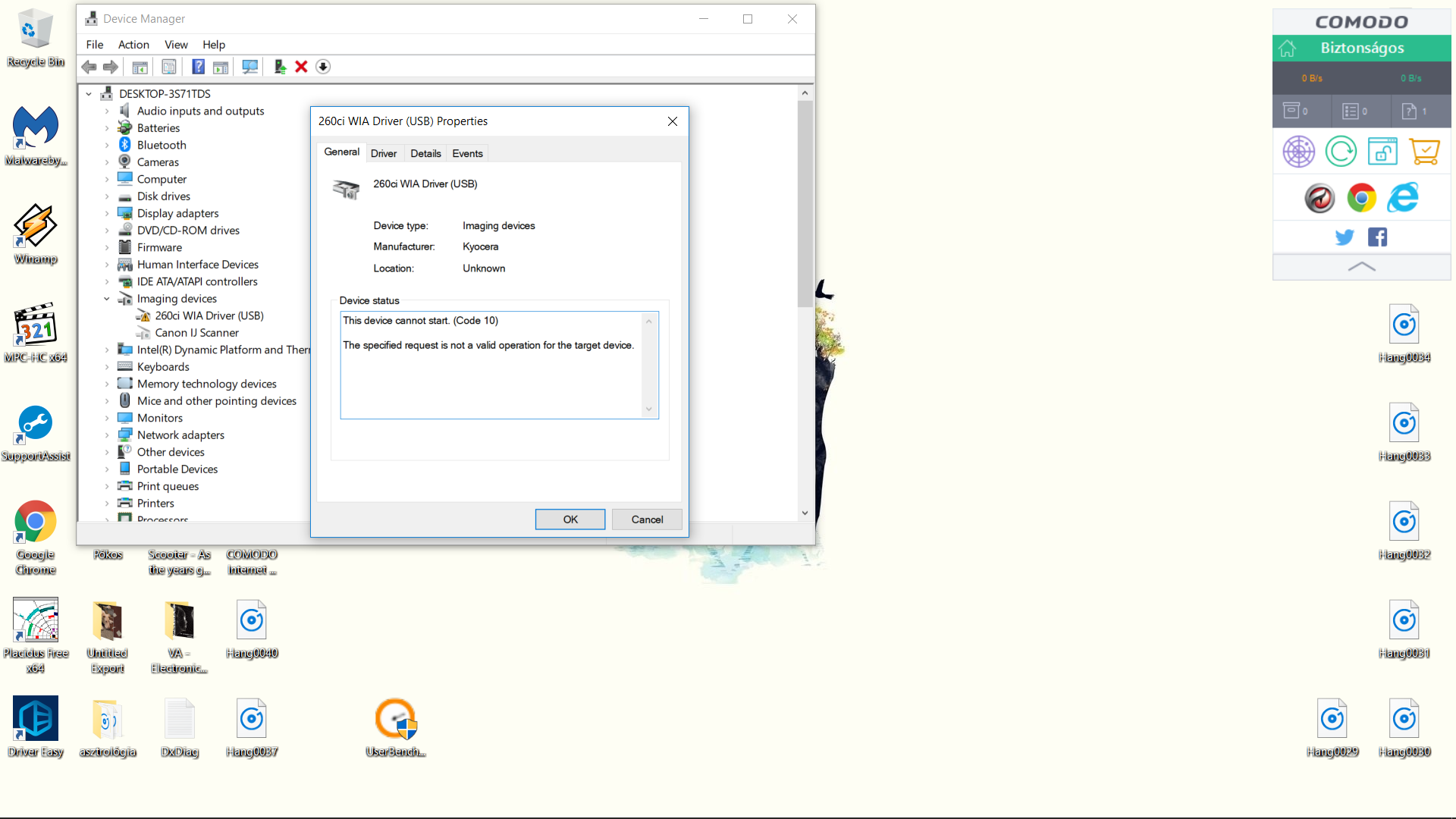The image size is (1456, 819).
Task: Click the Twitter icon in Comodo widget
Action: (1344, 237)
